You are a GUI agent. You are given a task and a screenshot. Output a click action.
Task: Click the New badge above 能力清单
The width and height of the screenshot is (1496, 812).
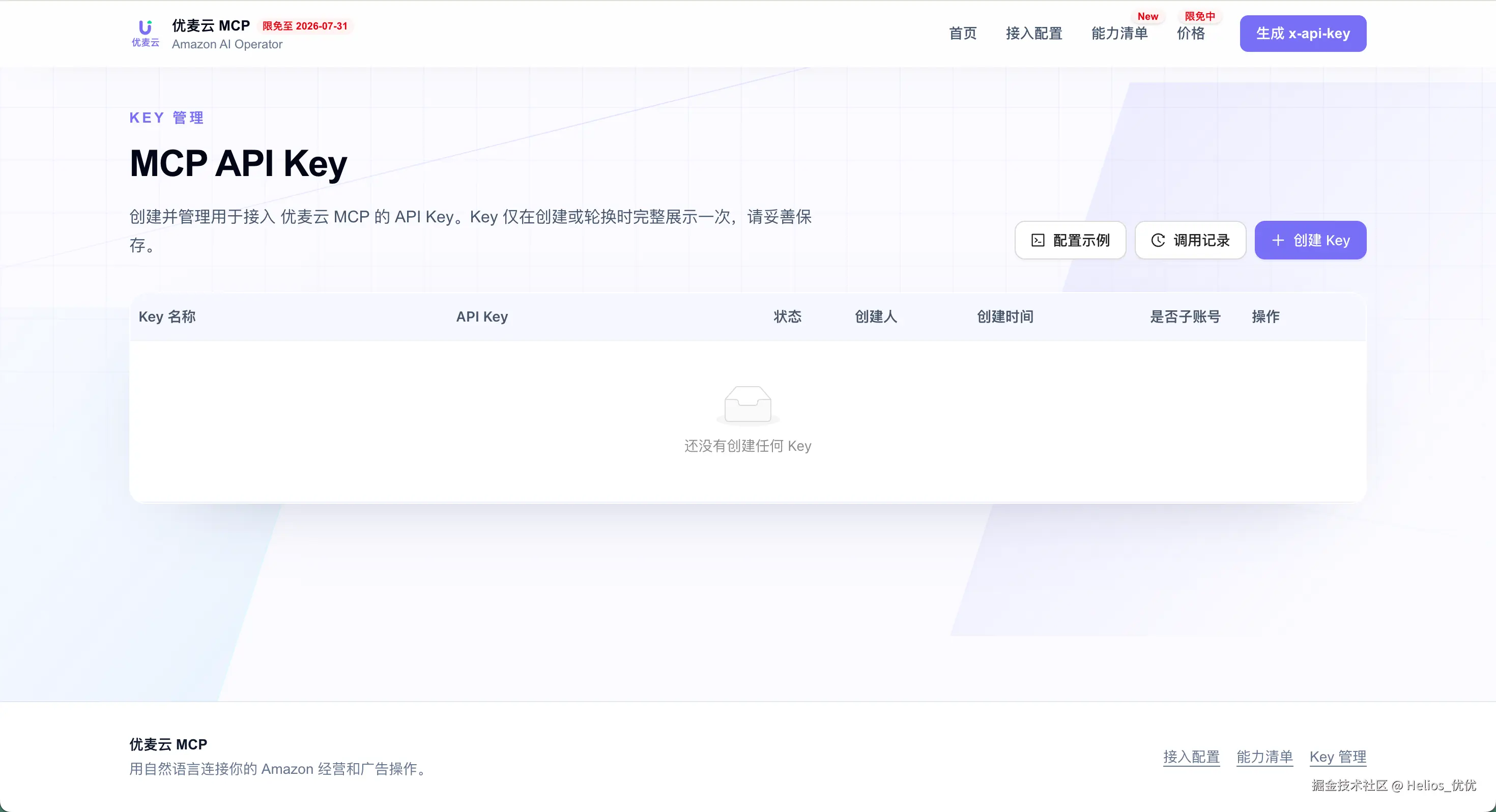pyautogui.click(x=1147, y=16)
